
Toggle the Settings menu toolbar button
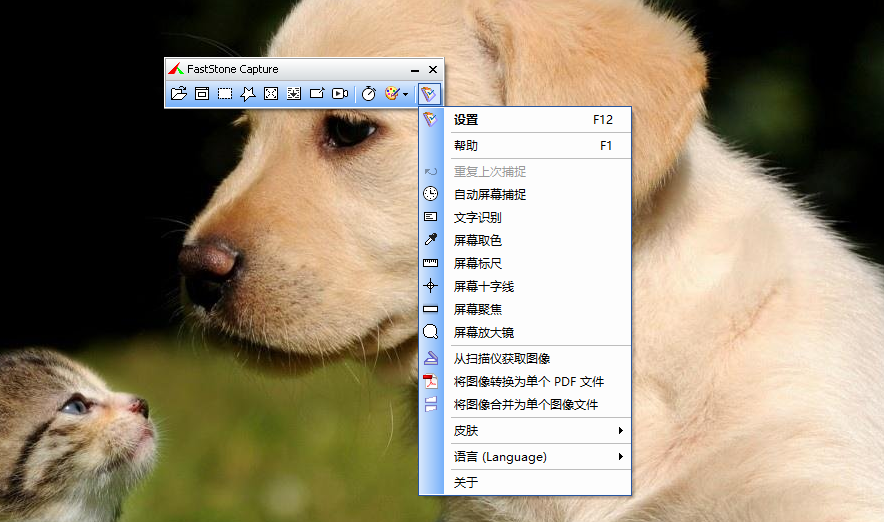[x=428, y=94]
